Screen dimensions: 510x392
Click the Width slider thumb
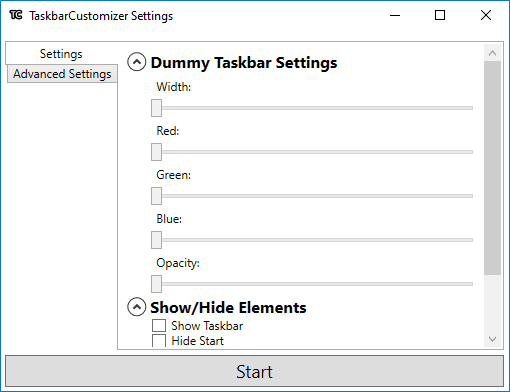[x=156, y=108]
